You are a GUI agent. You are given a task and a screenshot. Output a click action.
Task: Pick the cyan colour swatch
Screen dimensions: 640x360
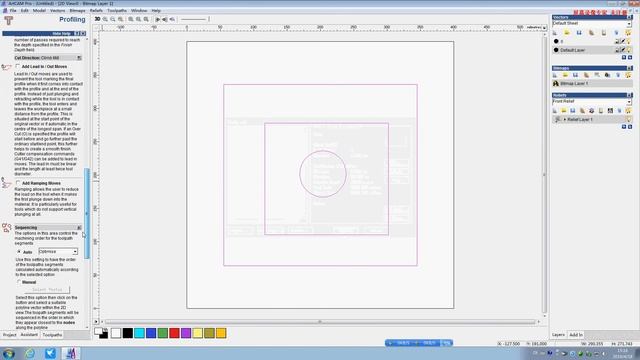click(x=139, y=333)
